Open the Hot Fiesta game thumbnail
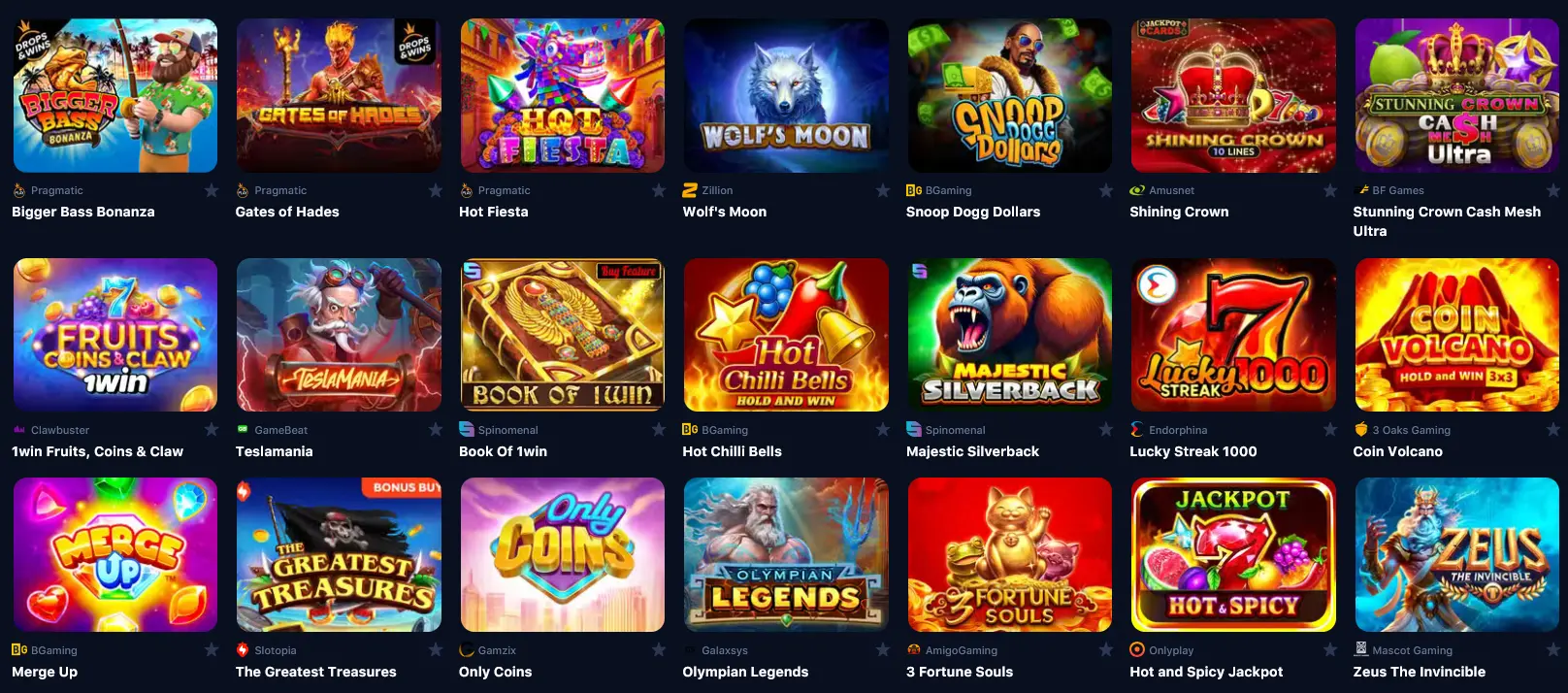Image resolution: width=1568 pixels, height=693 pixels. coord(563,95)
